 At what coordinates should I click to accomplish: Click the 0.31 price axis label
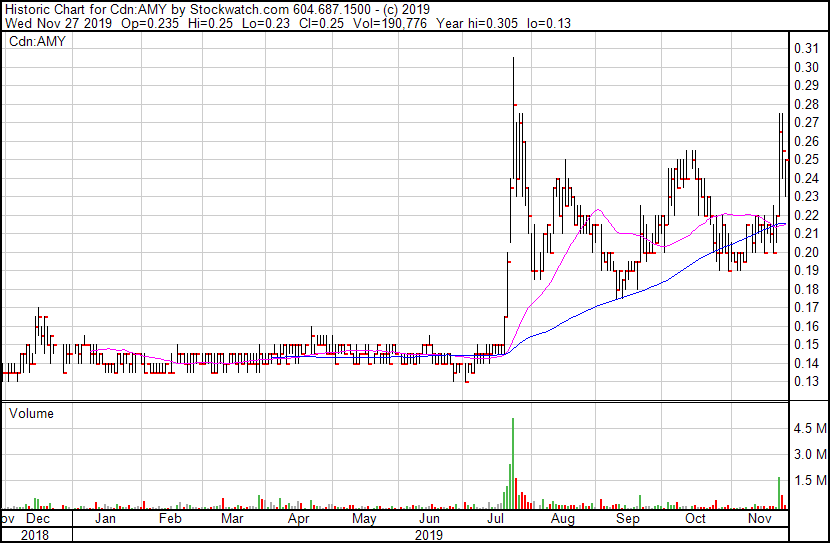point(806,49)
